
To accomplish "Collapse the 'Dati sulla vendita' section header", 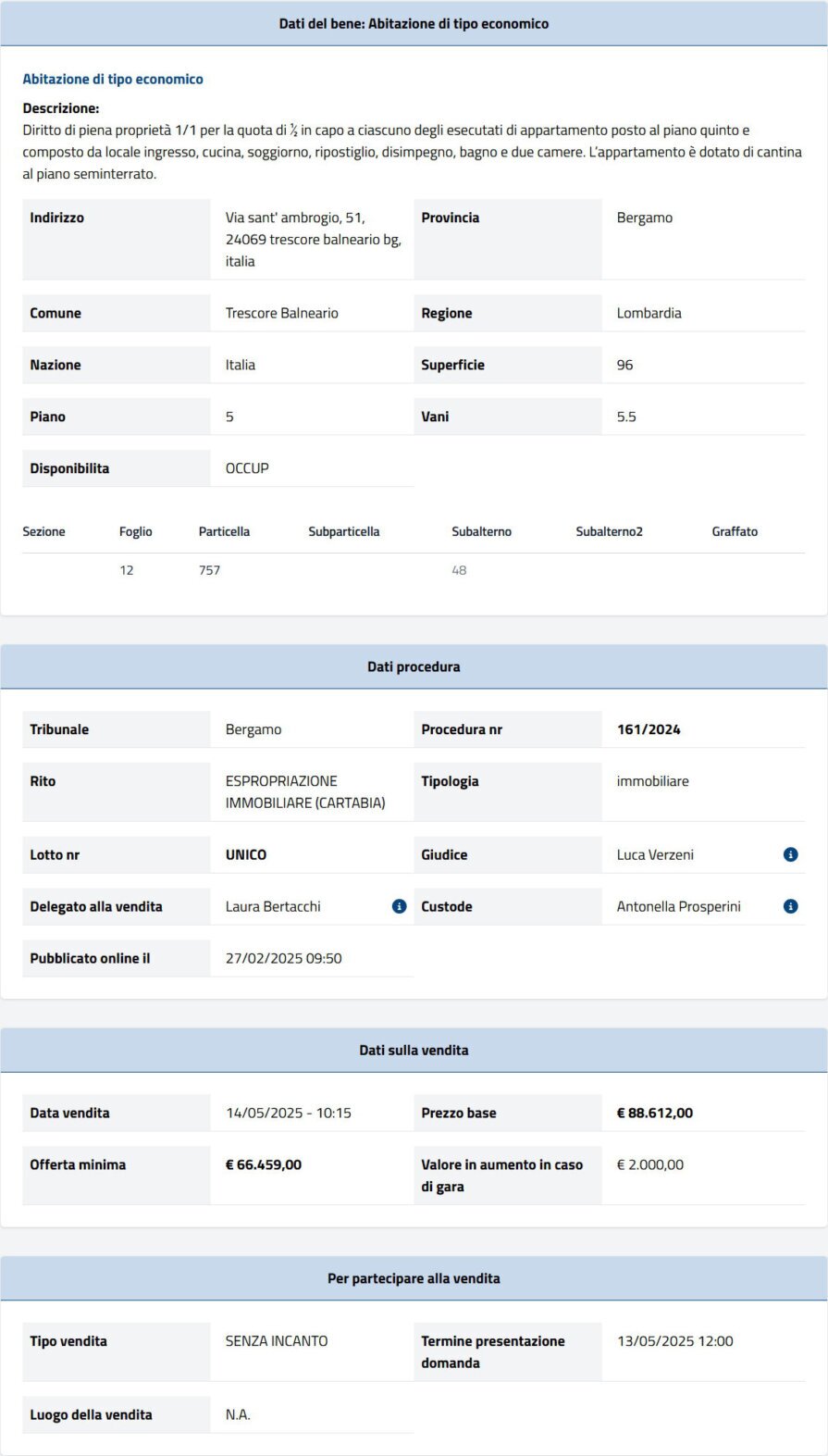I will point(414,1050).
